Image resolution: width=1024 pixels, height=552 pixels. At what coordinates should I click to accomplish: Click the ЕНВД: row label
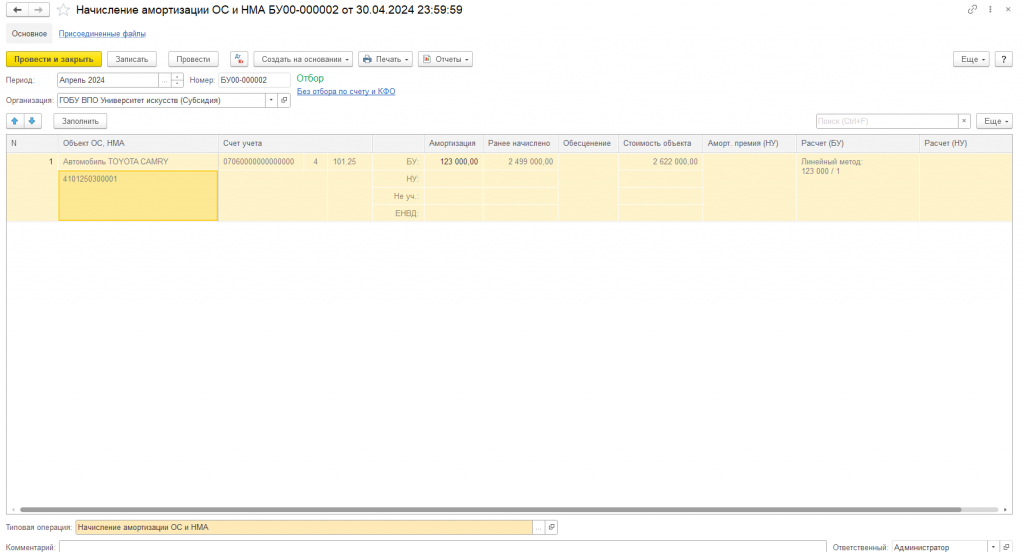406,213
